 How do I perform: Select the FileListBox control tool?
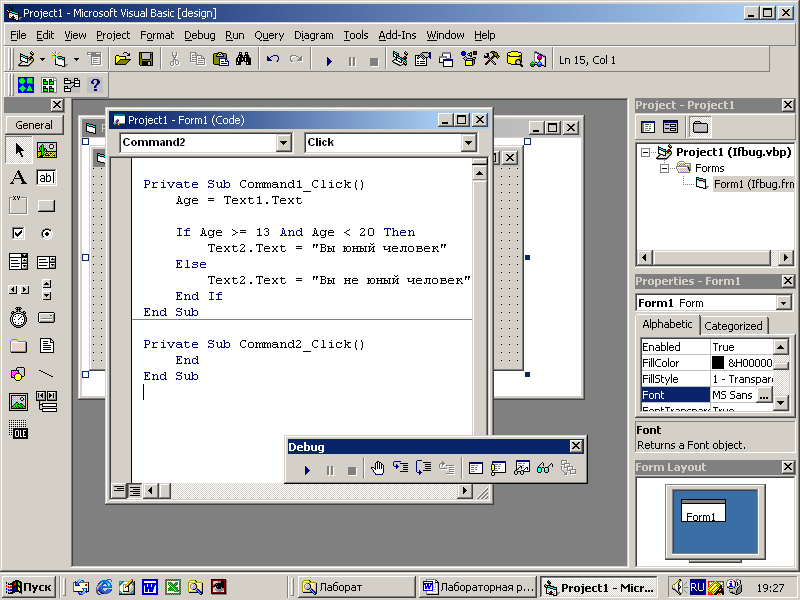point(46,346)
